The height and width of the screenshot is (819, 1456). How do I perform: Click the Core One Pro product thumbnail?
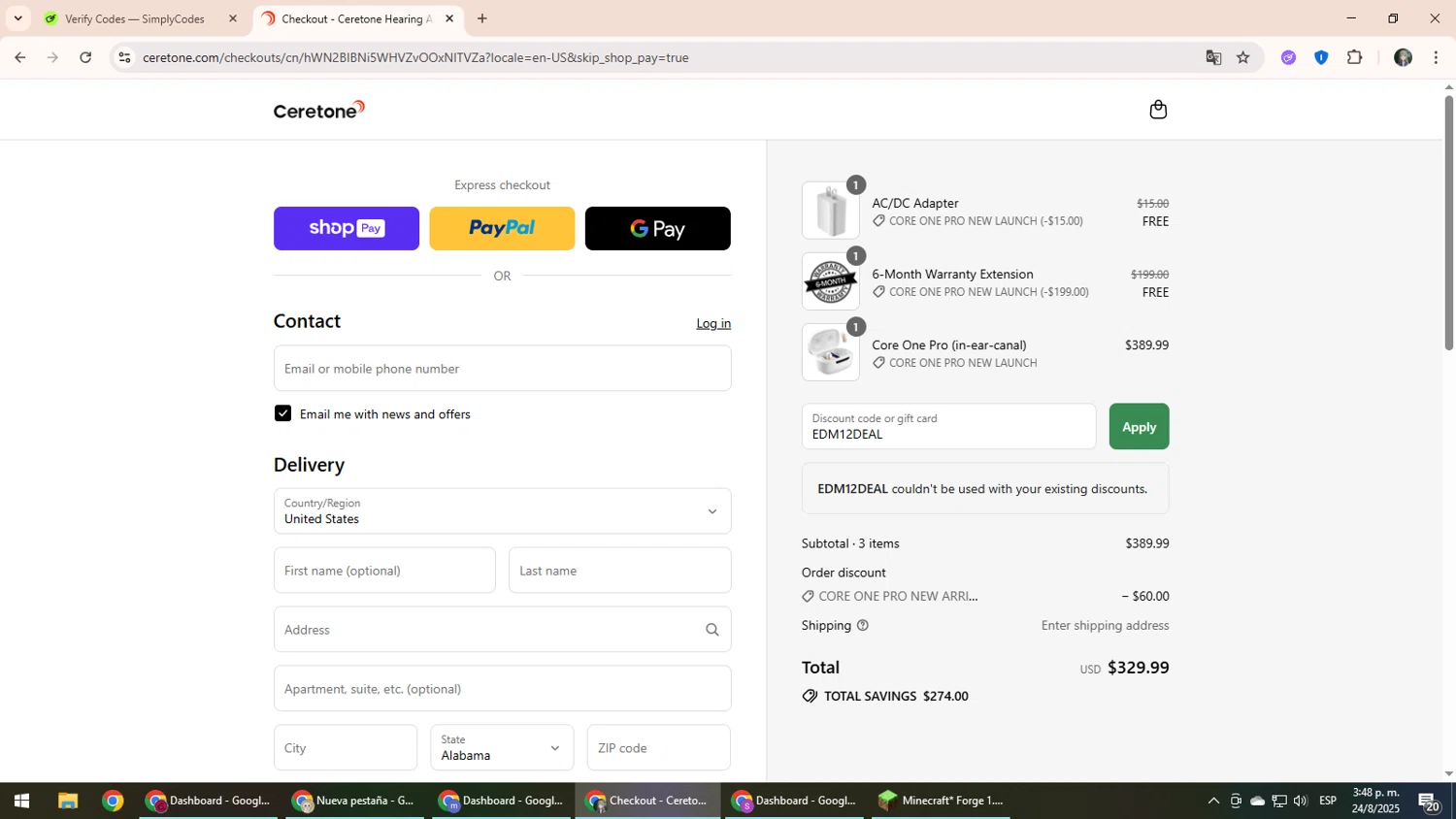tap(831, 352)
